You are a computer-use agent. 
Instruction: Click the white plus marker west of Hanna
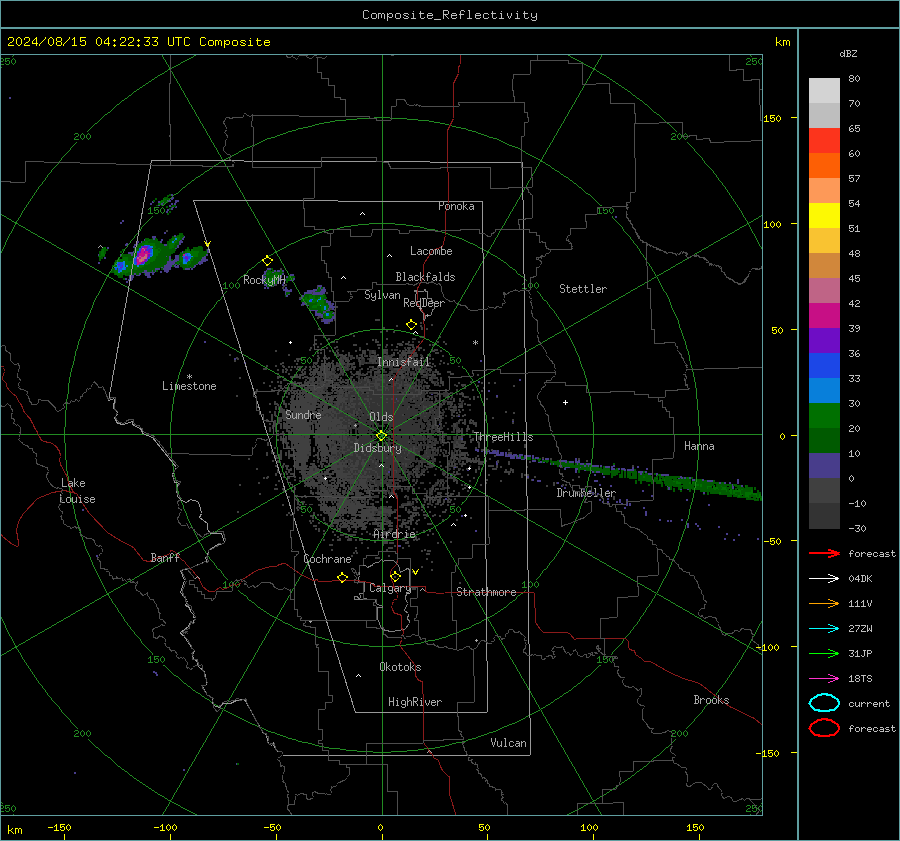coord(565,402)
